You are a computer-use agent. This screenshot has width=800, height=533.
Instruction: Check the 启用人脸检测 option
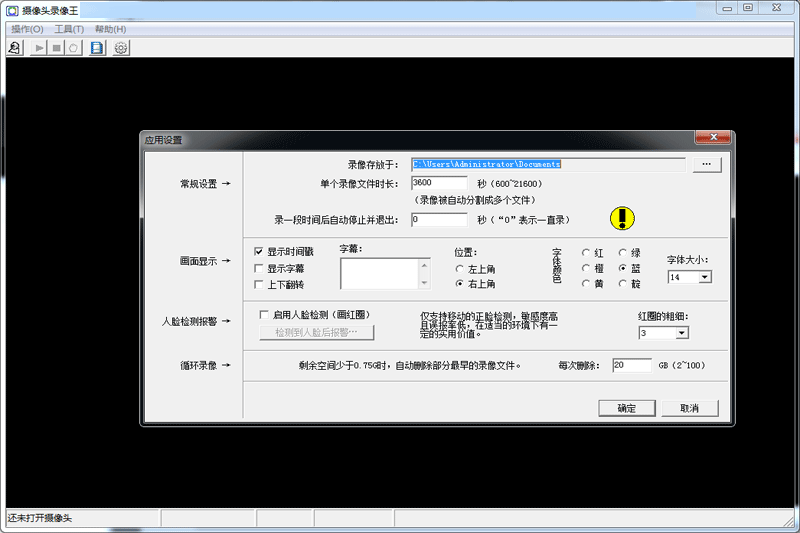point(265,314)
